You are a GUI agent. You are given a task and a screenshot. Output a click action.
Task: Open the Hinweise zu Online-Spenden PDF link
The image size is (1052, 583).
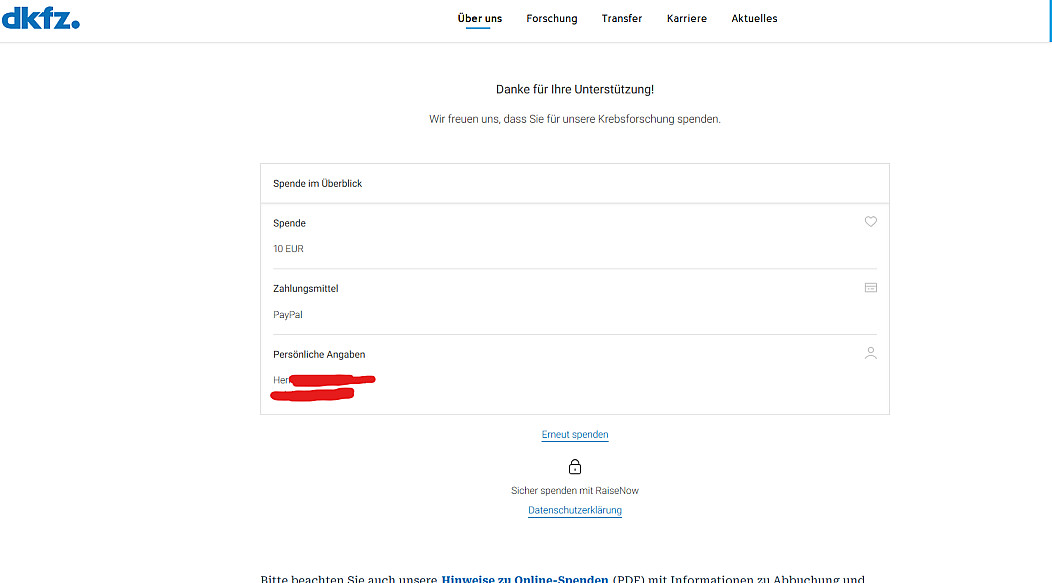pyautogui.click(x=524, y=578)
